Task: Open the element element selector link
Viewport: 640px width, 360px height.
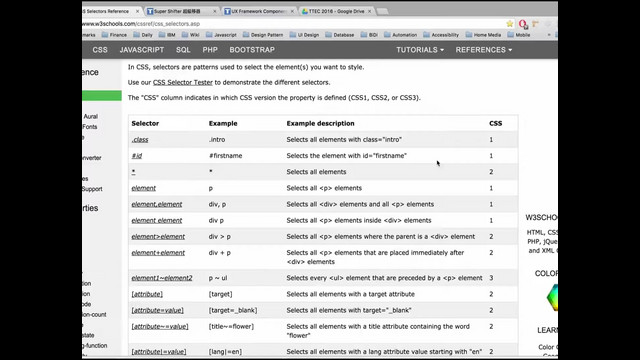Action: pos(157,220)
